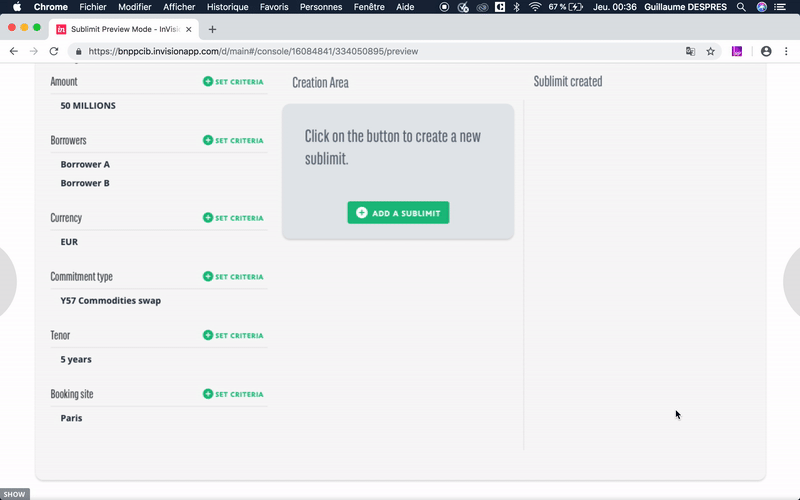Open the Notification Center list icon
The height and width of the screenshot is (500, 800).
pyautogui.click(x=780, y=7)
